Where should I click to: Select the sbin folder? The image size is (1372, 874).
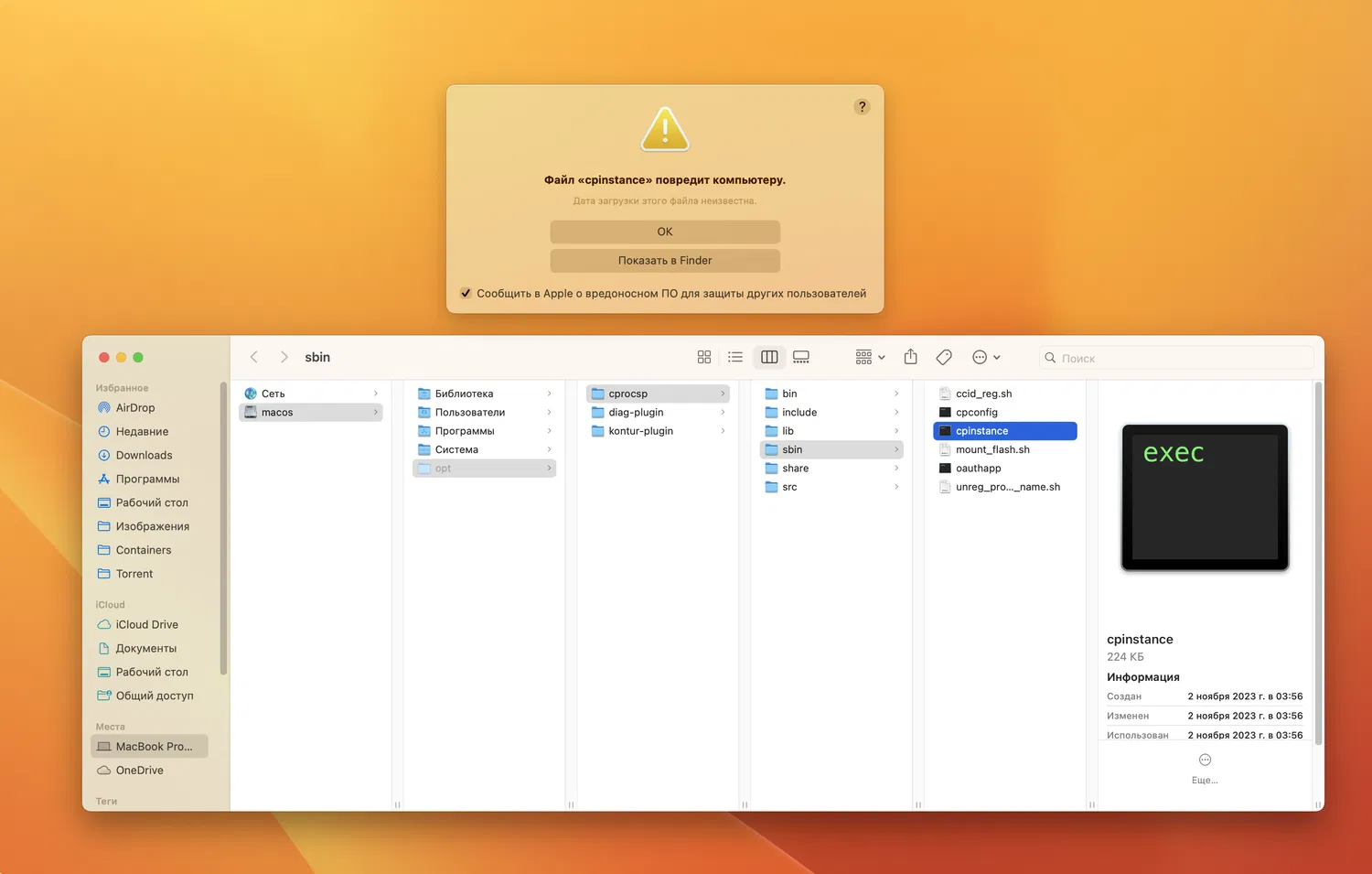coord(831,450)
